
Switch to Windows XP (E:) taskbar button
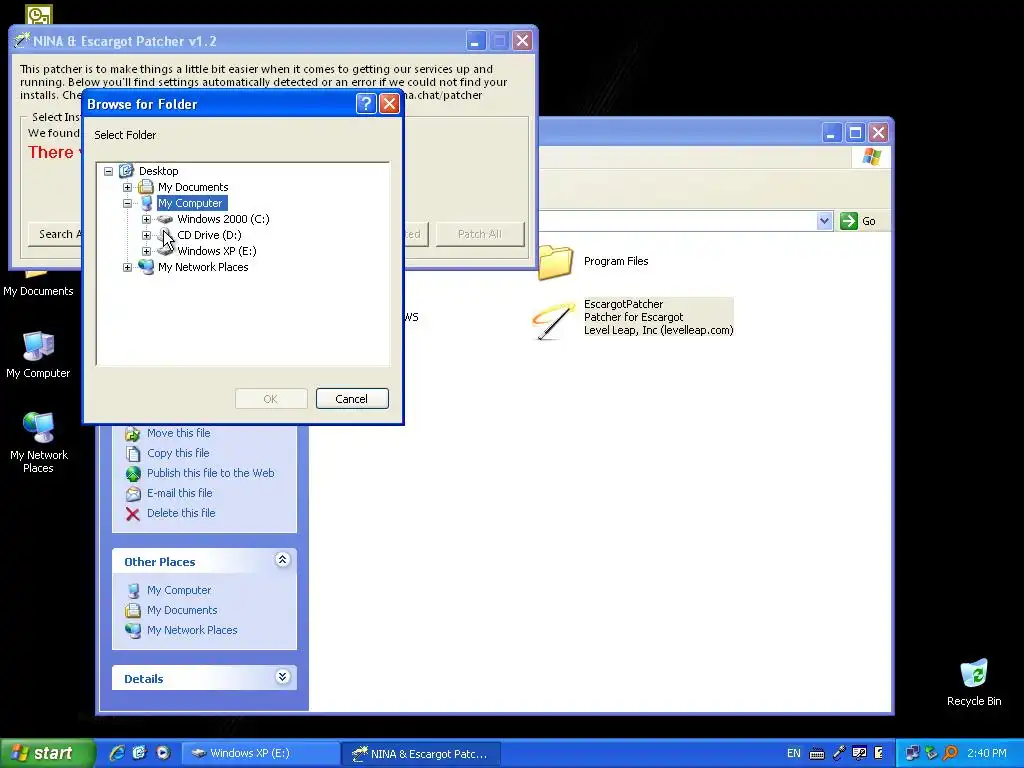point(259,754)
